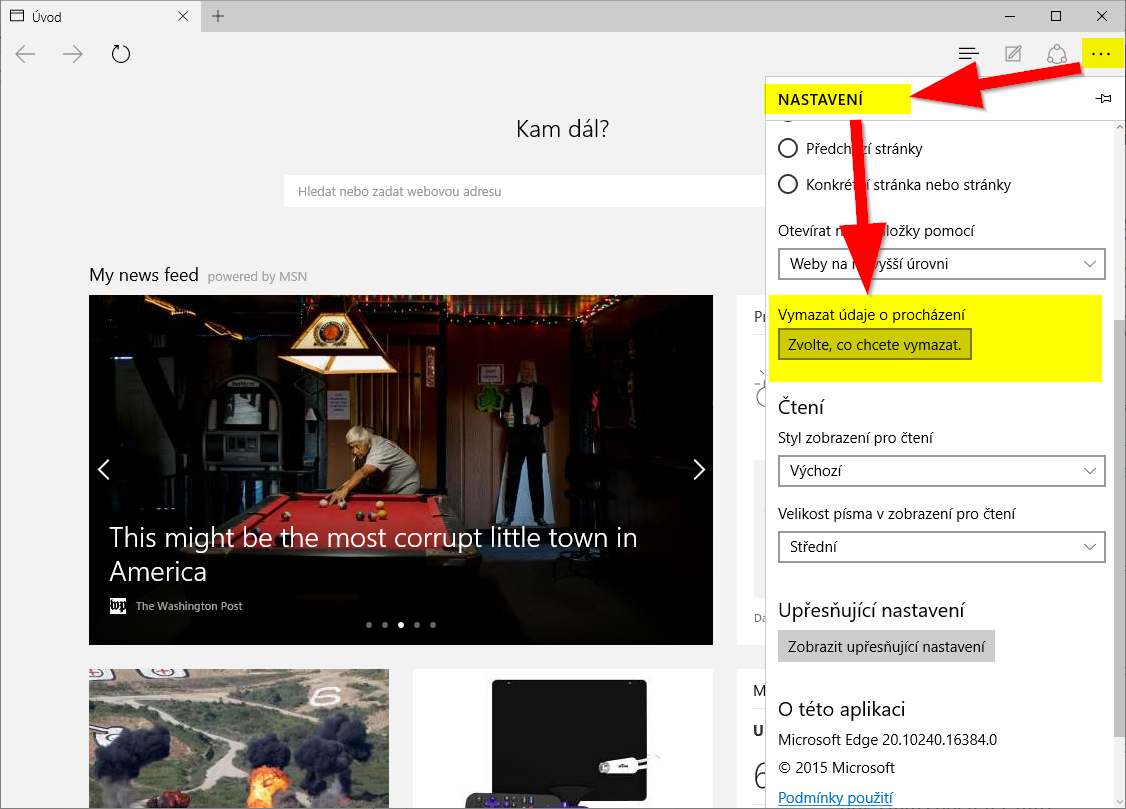
Task: Maximize the Edge window
Action: 1056,16
